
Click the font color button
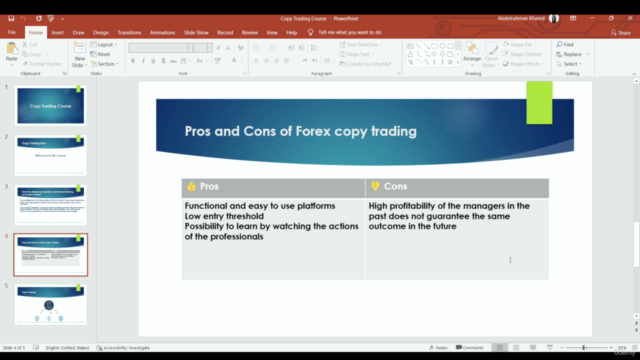click(x=234, y=61)
